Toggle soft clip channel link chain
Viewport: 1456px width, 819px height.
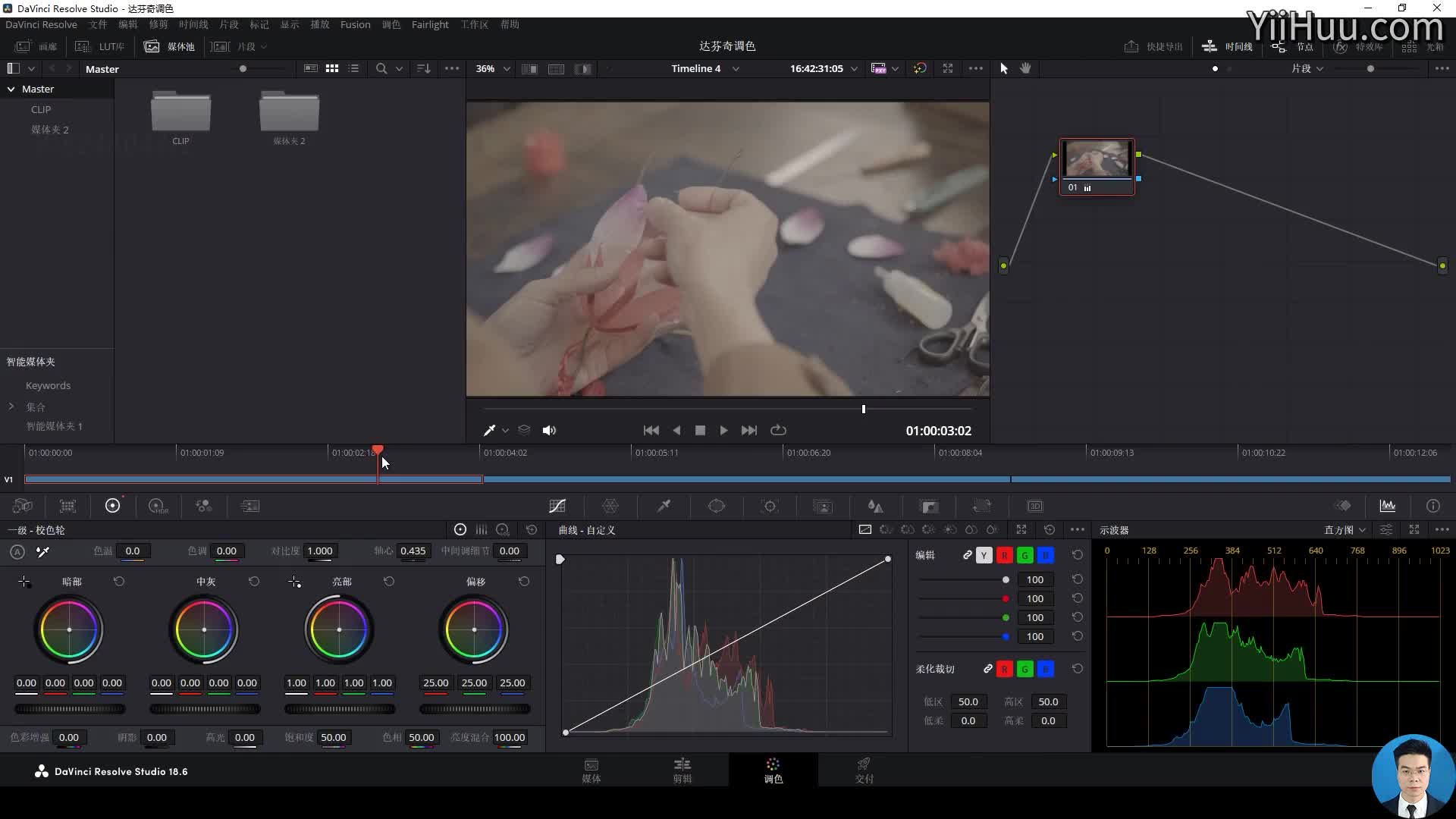click(x=987, y=669)
